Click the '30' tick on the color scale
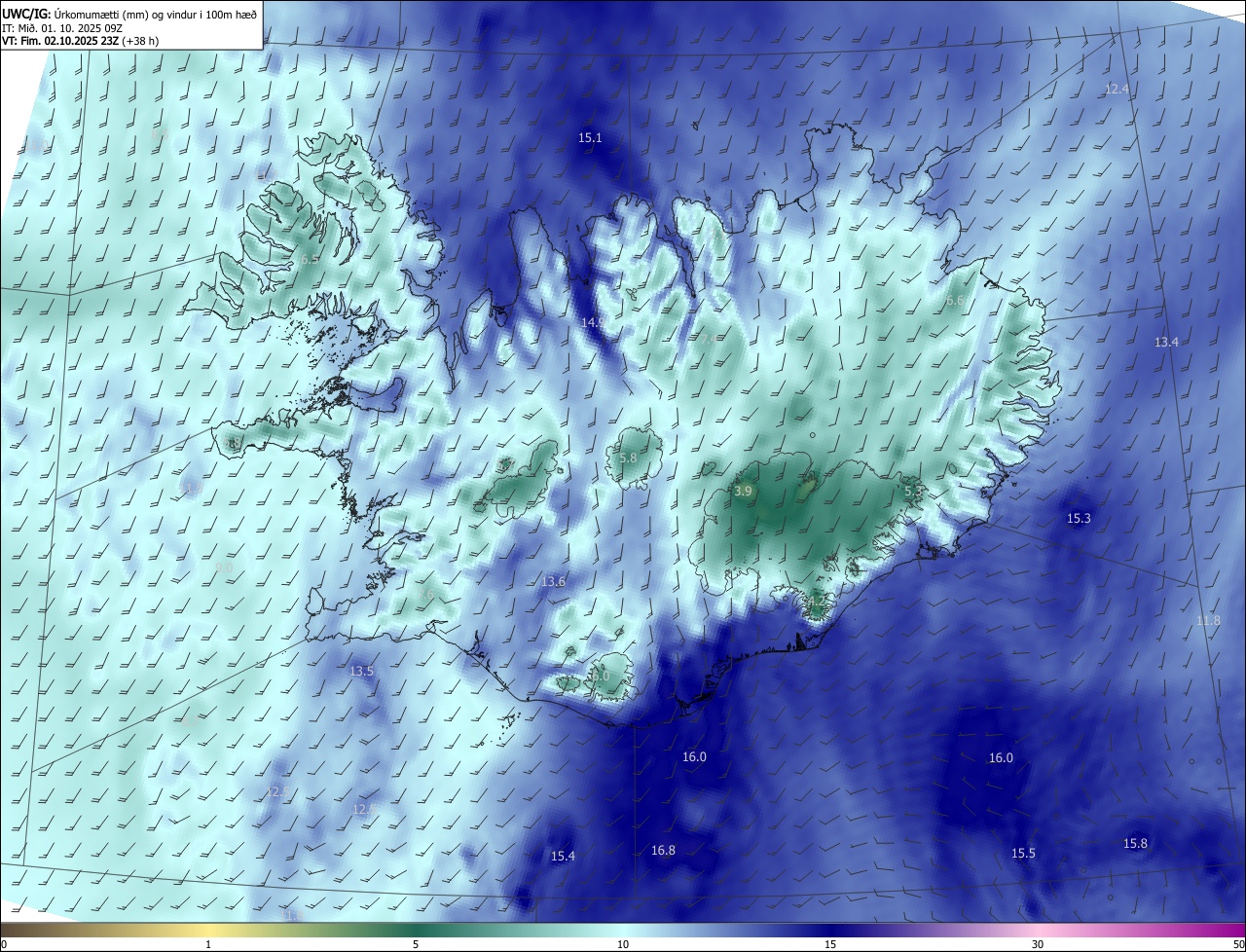Image resolution: width=1246 pixels, height=952 pixels. [x=1038, y=944]
